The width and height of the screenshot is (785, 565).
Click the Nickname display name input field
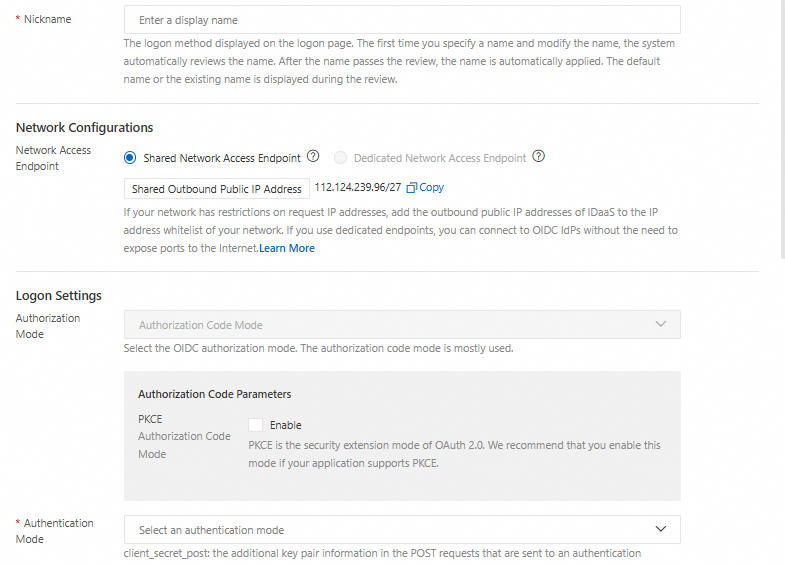click(402, 20)
